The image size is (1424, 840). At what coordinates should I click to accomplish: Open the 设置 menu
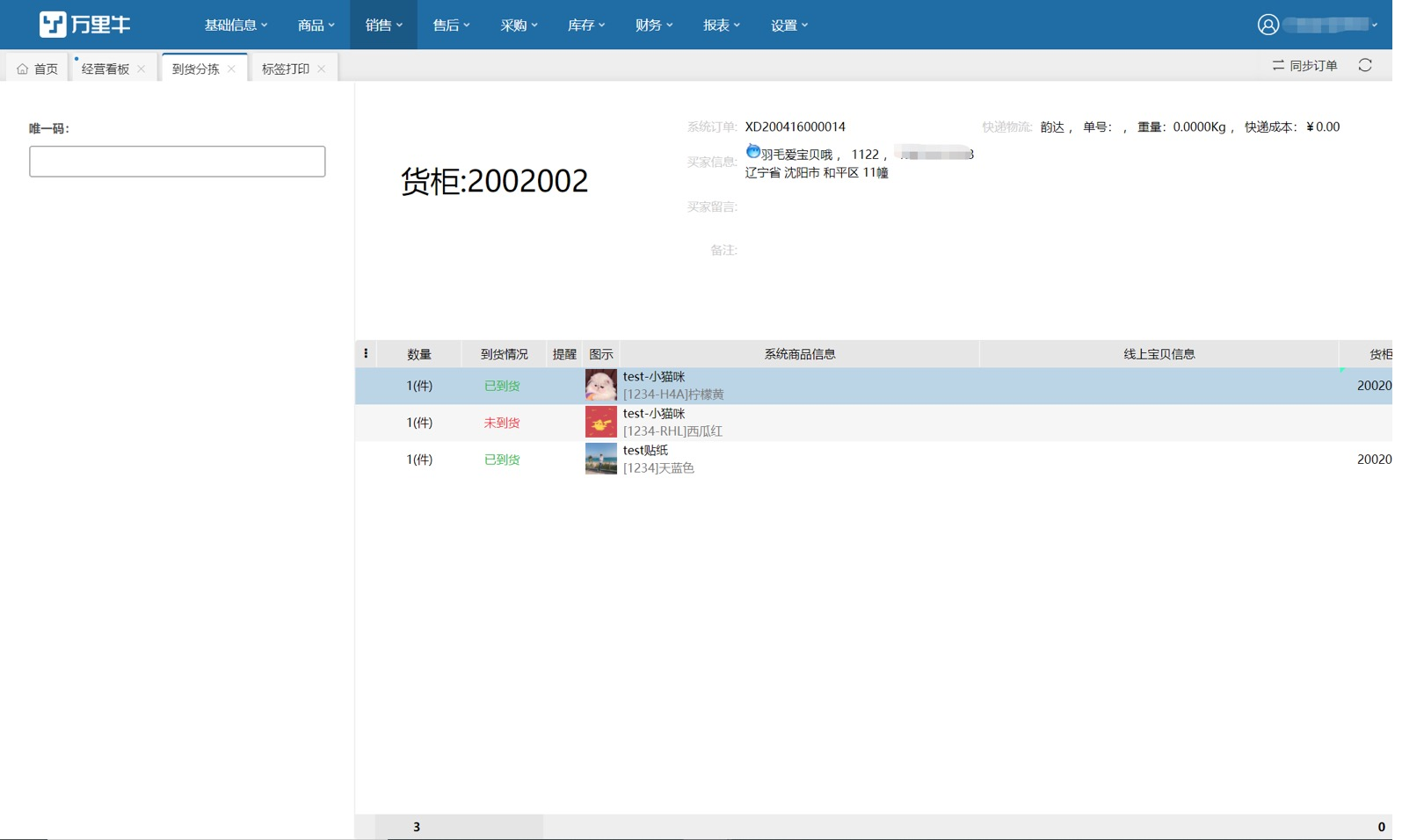pyautogui.click(x=789, y=25)
